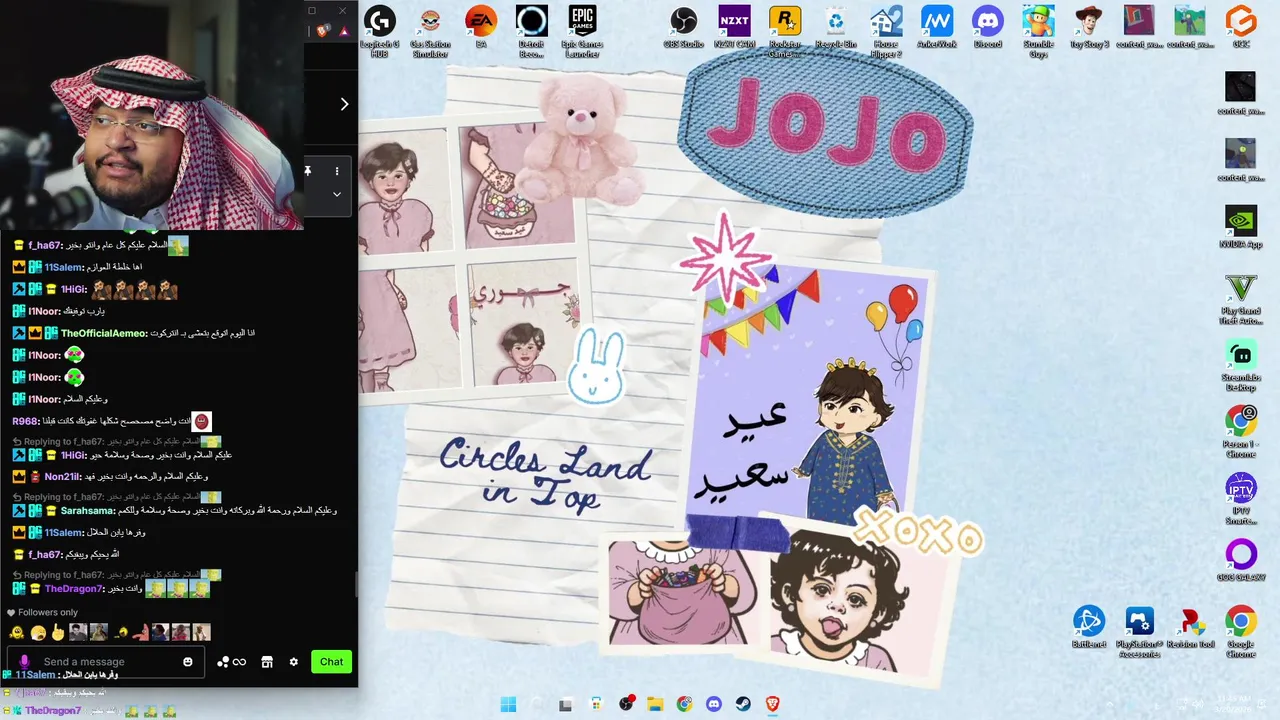
Task: Click username Non21il in chat
Action: (x=62, y=477)
